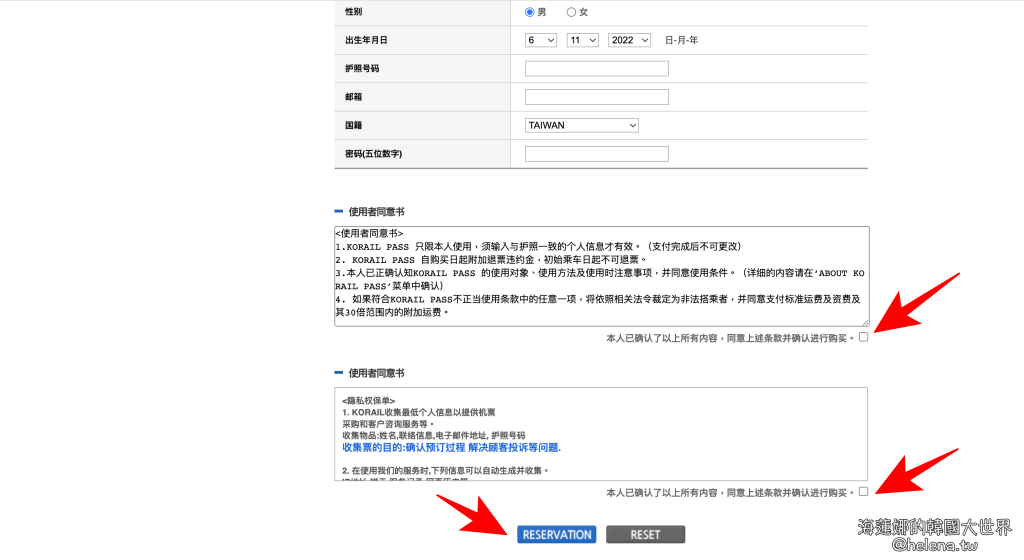The height and width of the screenshot is (560, 1024).
Task: Open the birth year dropdown showing 2022
Action: 630,40
